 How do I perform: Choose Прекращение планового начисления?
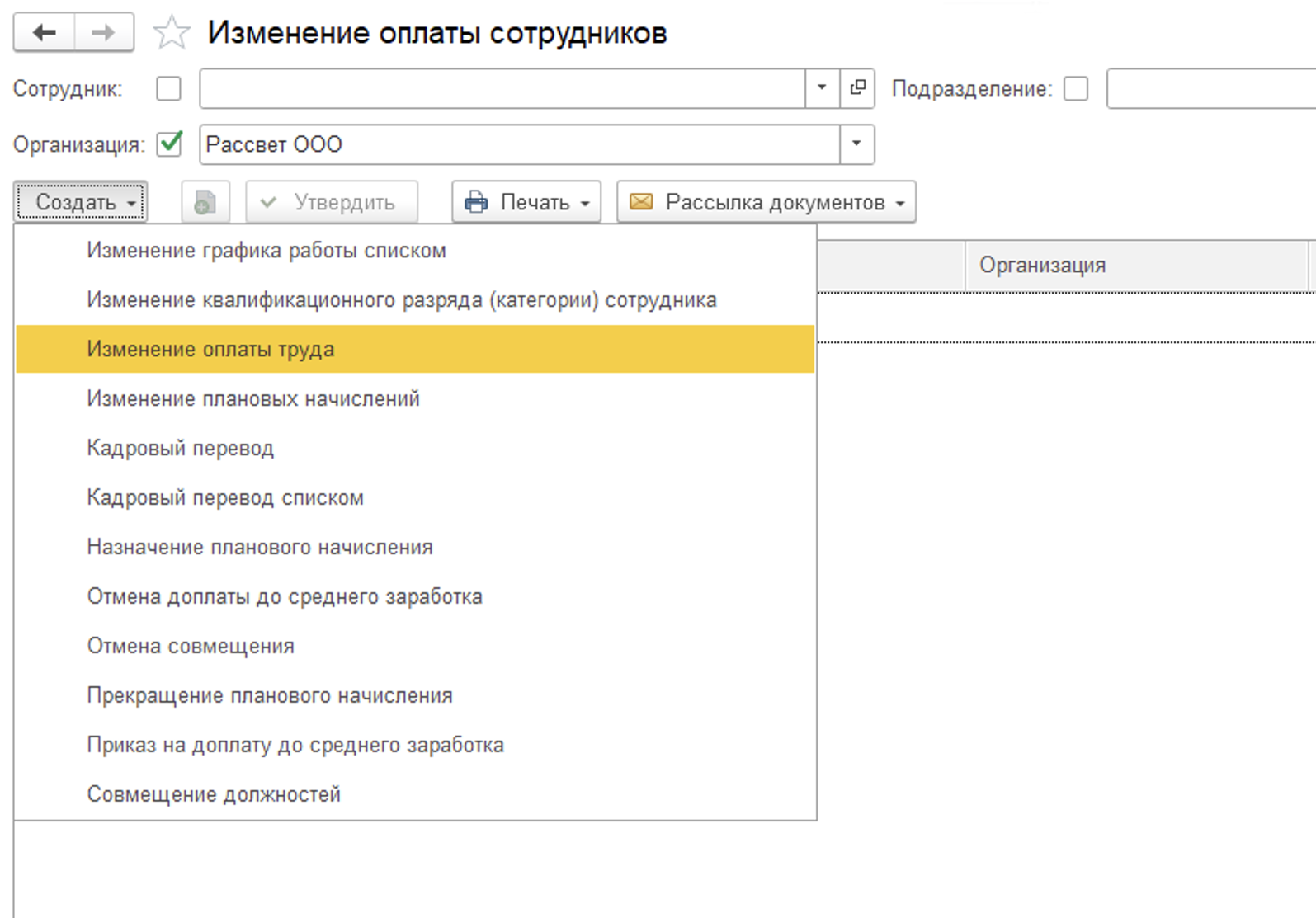415,696
